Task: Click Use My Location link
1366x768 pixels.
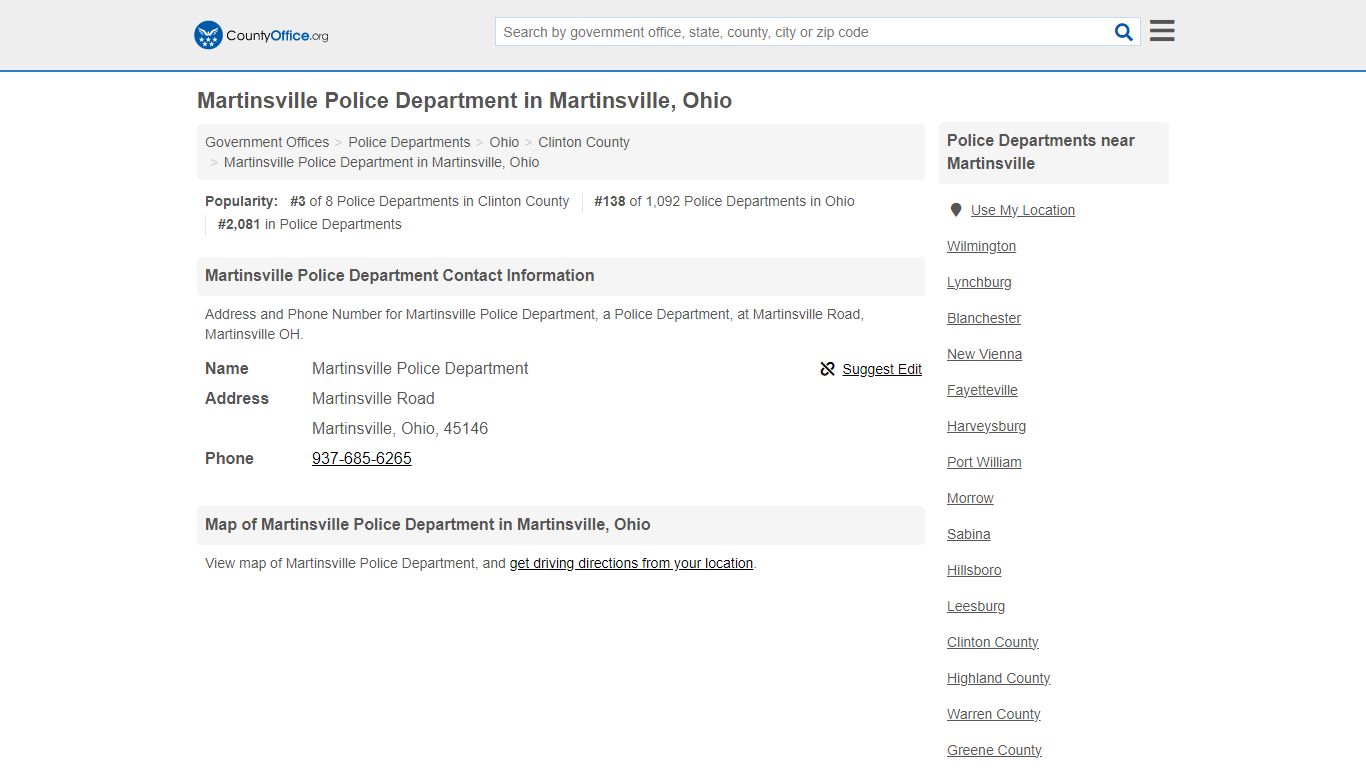Action: [1023, 210]
